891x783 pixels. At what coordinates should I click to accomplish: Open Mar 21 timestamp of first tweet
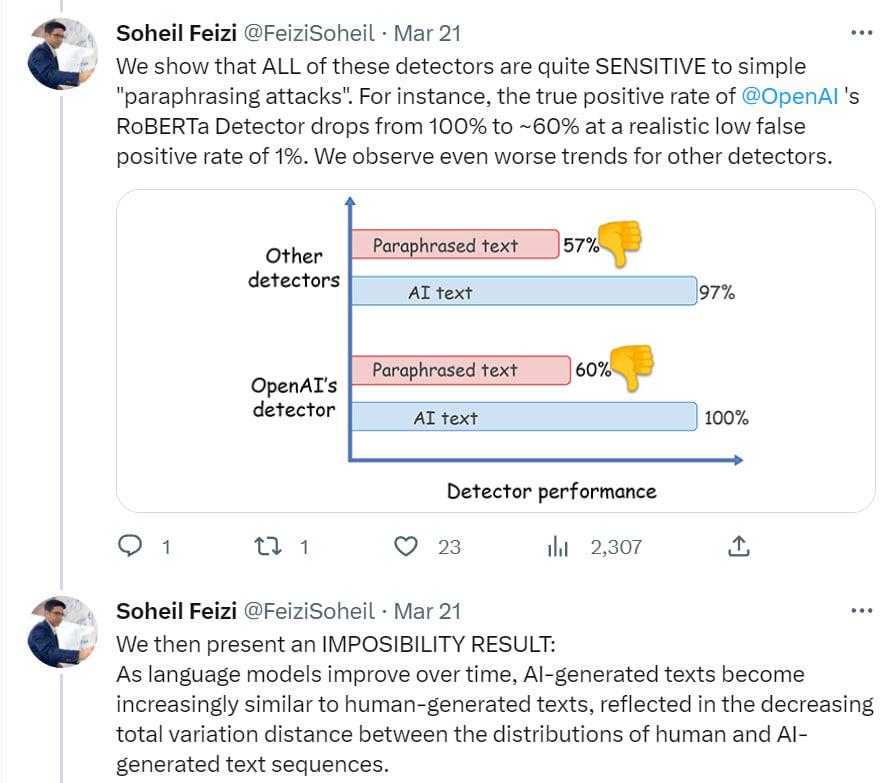point(427,33)
